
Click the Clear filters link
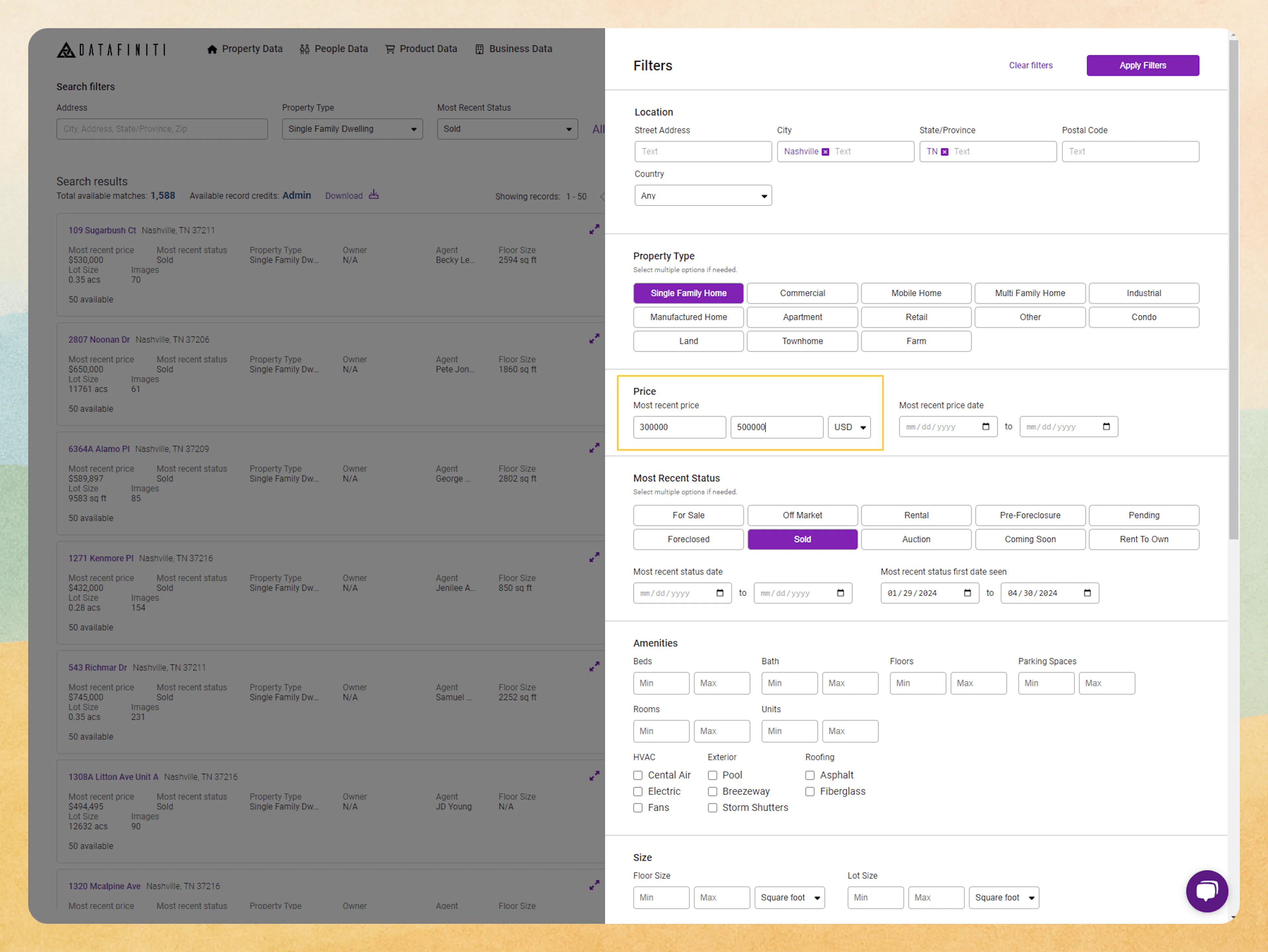pos(1030,65)
